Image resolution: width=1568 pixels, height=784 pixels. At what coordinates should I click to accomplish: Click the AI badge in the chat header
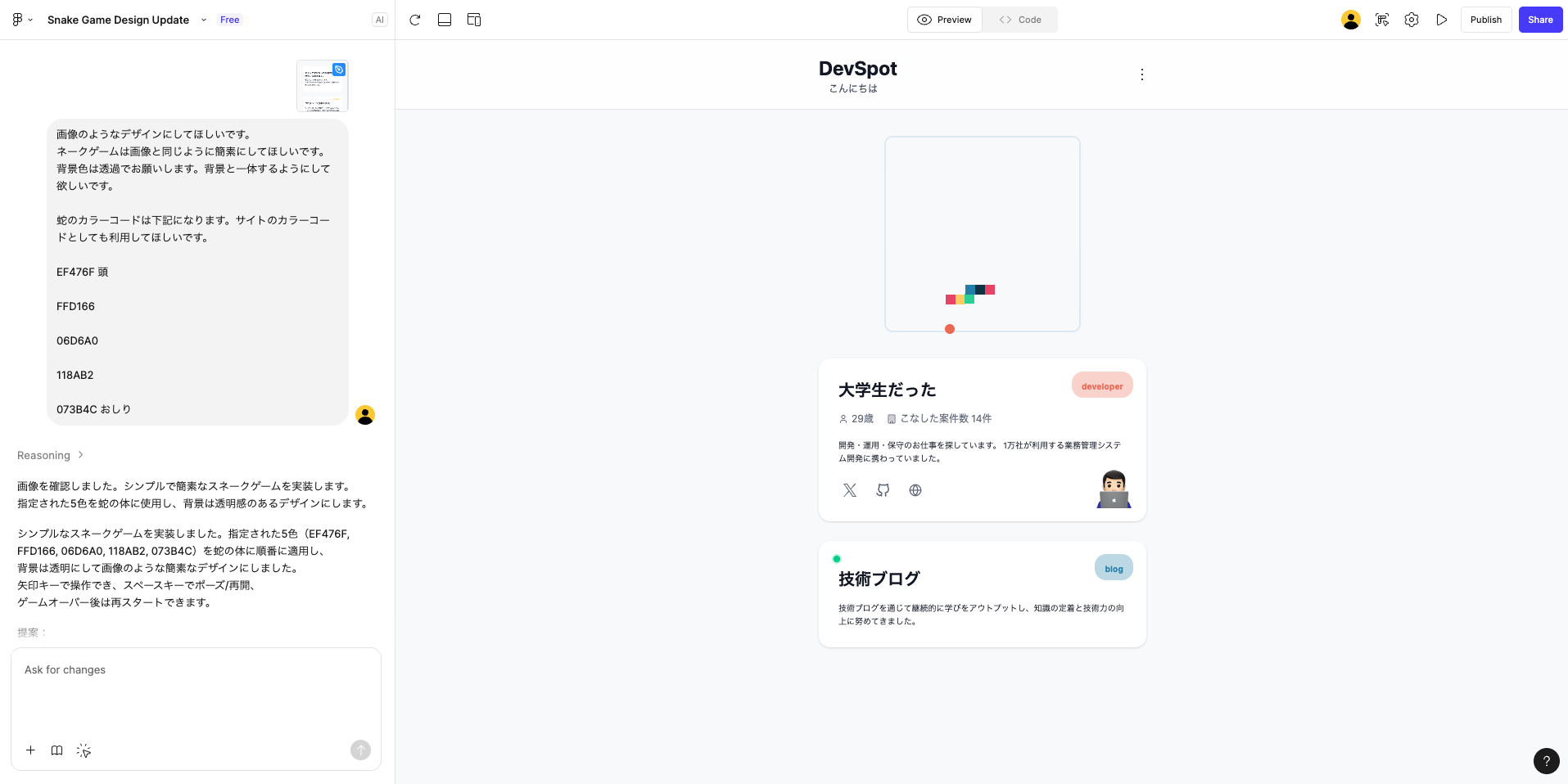tap(379, 20)
